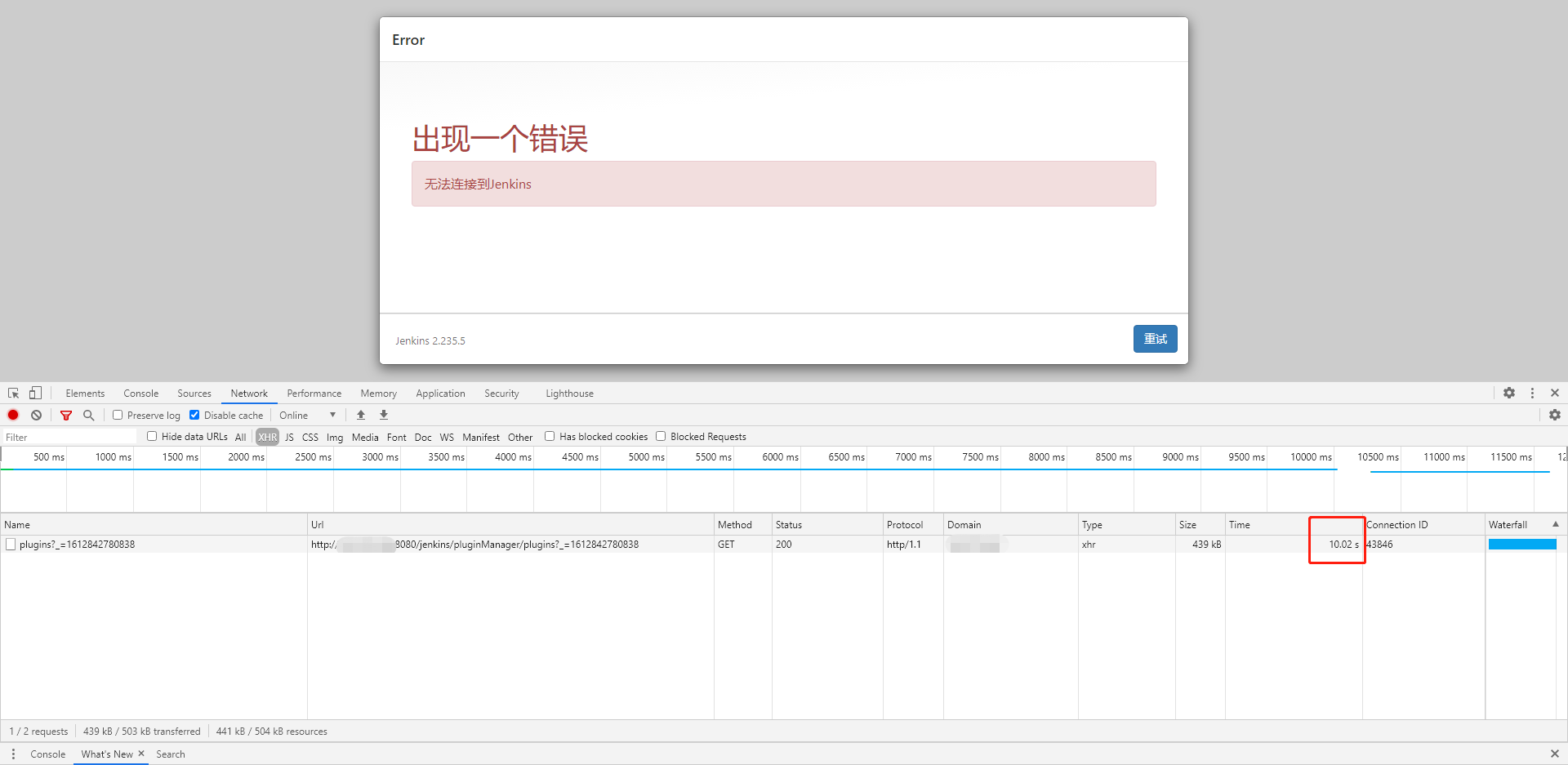This screenshot has height=765, width=1568.
Task: Select the JS request type filter
Action: (x=289, y=438)
